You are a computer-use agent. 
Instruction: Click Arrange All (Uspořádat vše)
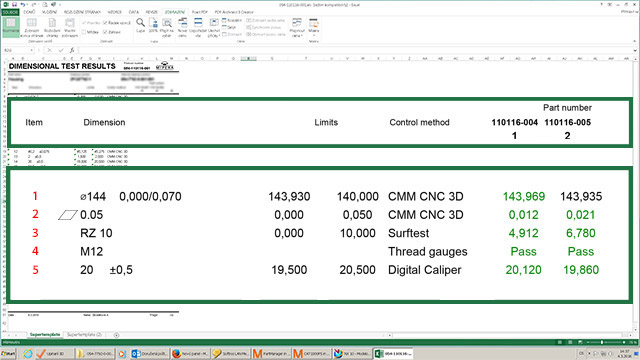(x=198, y=27)
